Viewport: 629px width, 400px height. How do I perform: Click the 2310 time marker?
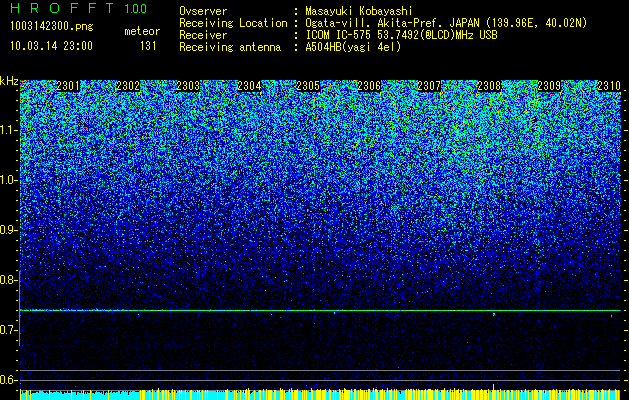click(609, 86)
